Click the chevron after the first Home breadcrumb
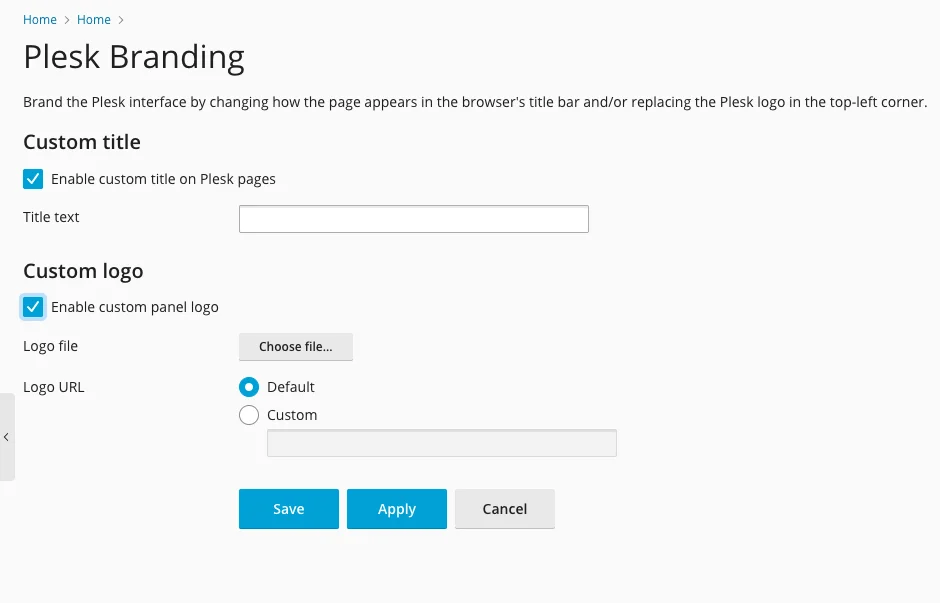The height and width of the screenshot is (603, 940). point(64,19)
